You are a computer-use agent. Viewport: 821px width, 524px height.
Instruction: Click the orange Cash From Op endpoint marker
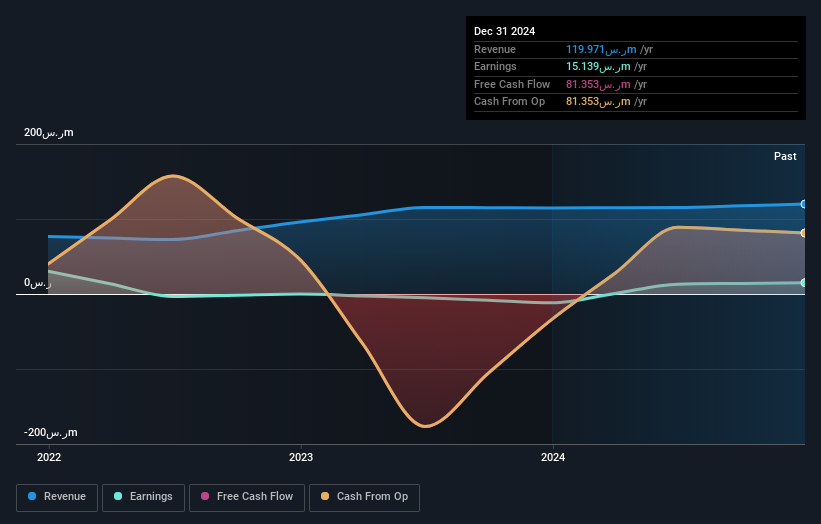pos(804,233)
